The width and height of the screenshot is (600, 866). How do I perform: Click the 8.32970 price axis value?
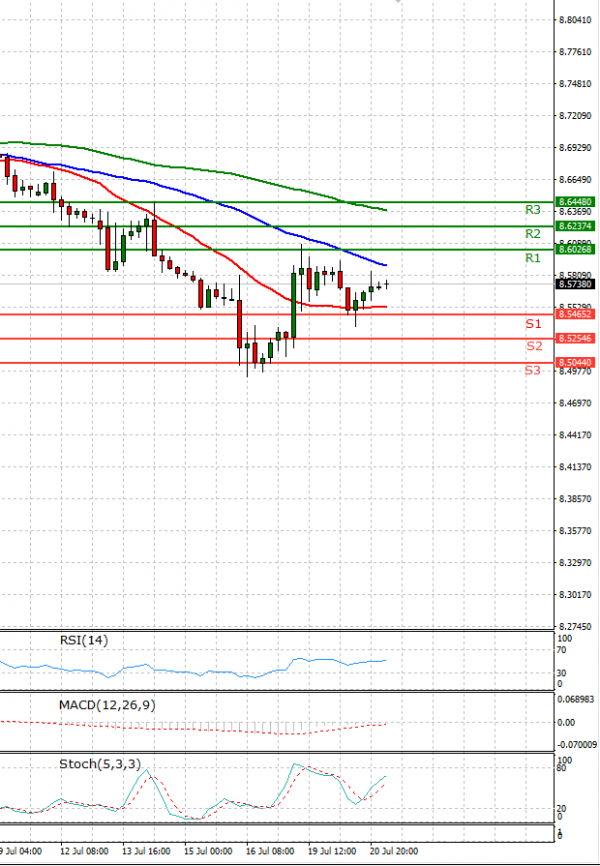pyautogui.click(x=575, y=563)
